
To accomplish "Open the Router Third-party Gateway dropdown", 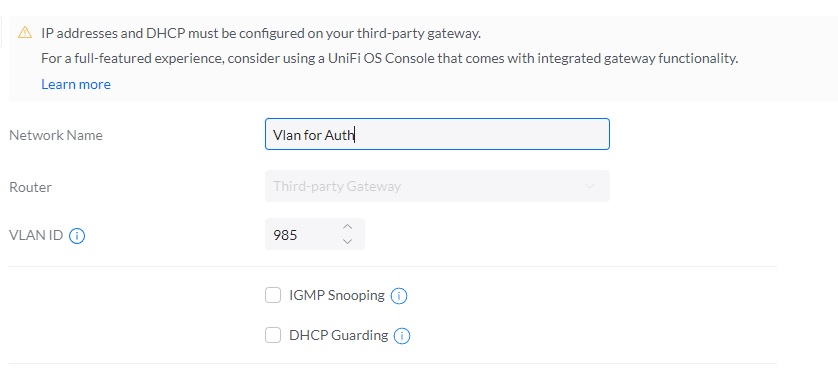I will tap(437, 186).
